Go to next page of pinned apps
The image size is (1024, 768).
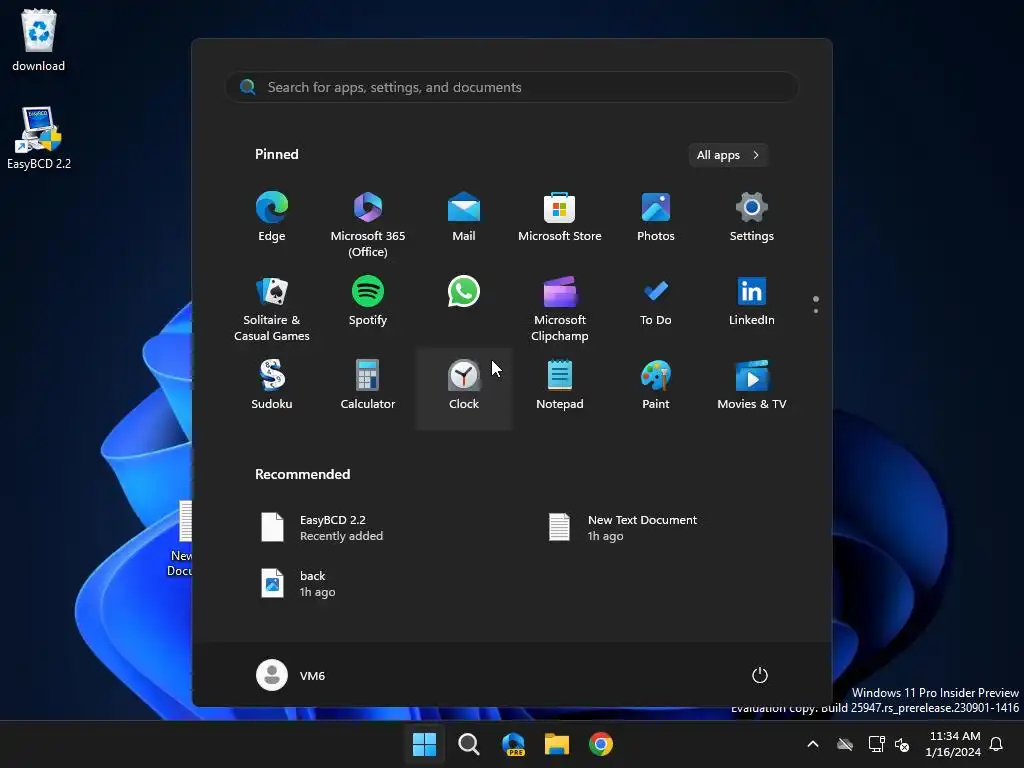click(816, 311)
